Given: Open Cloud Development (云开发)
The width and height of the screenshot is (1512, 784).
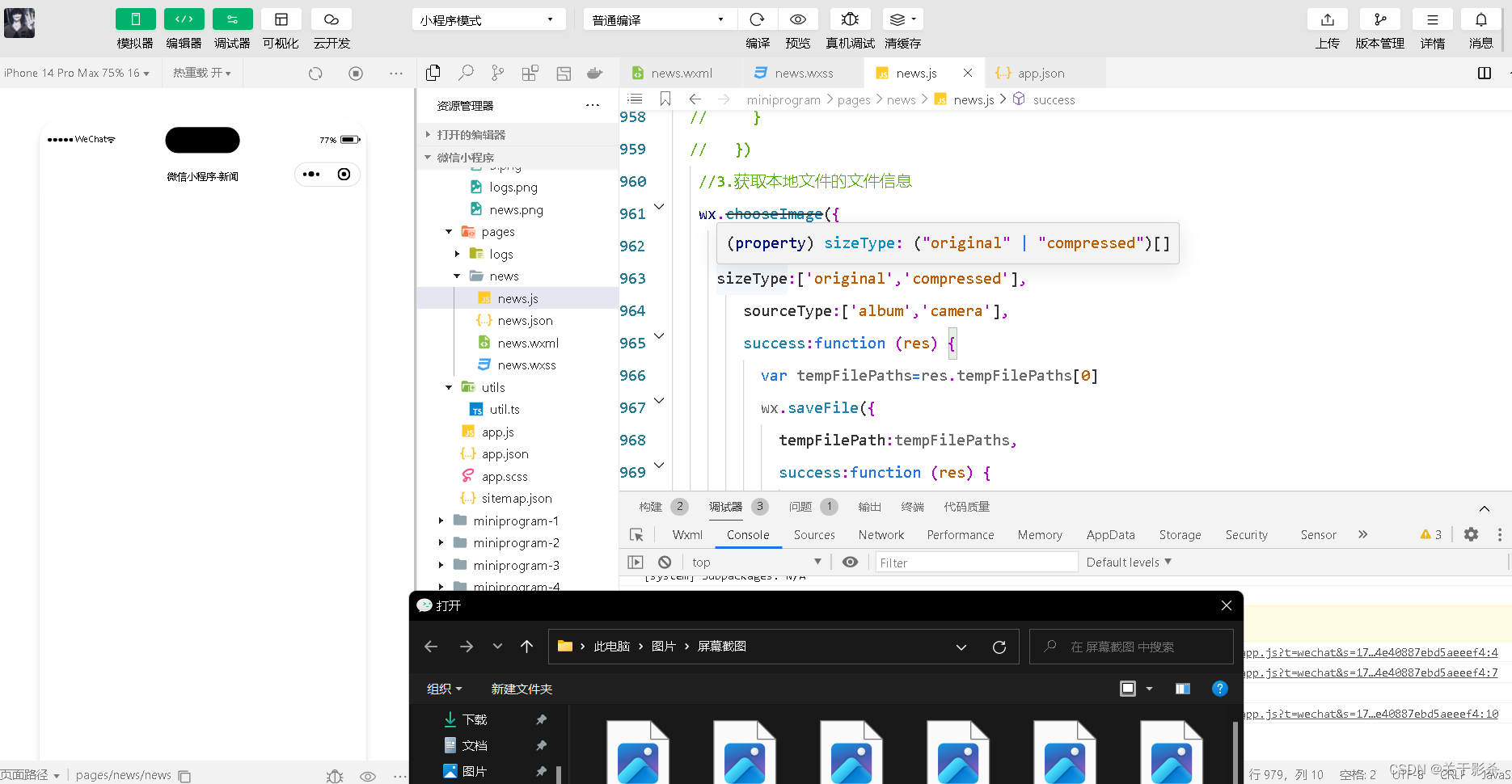Looking at the screenshot, I should pos(332,19).
